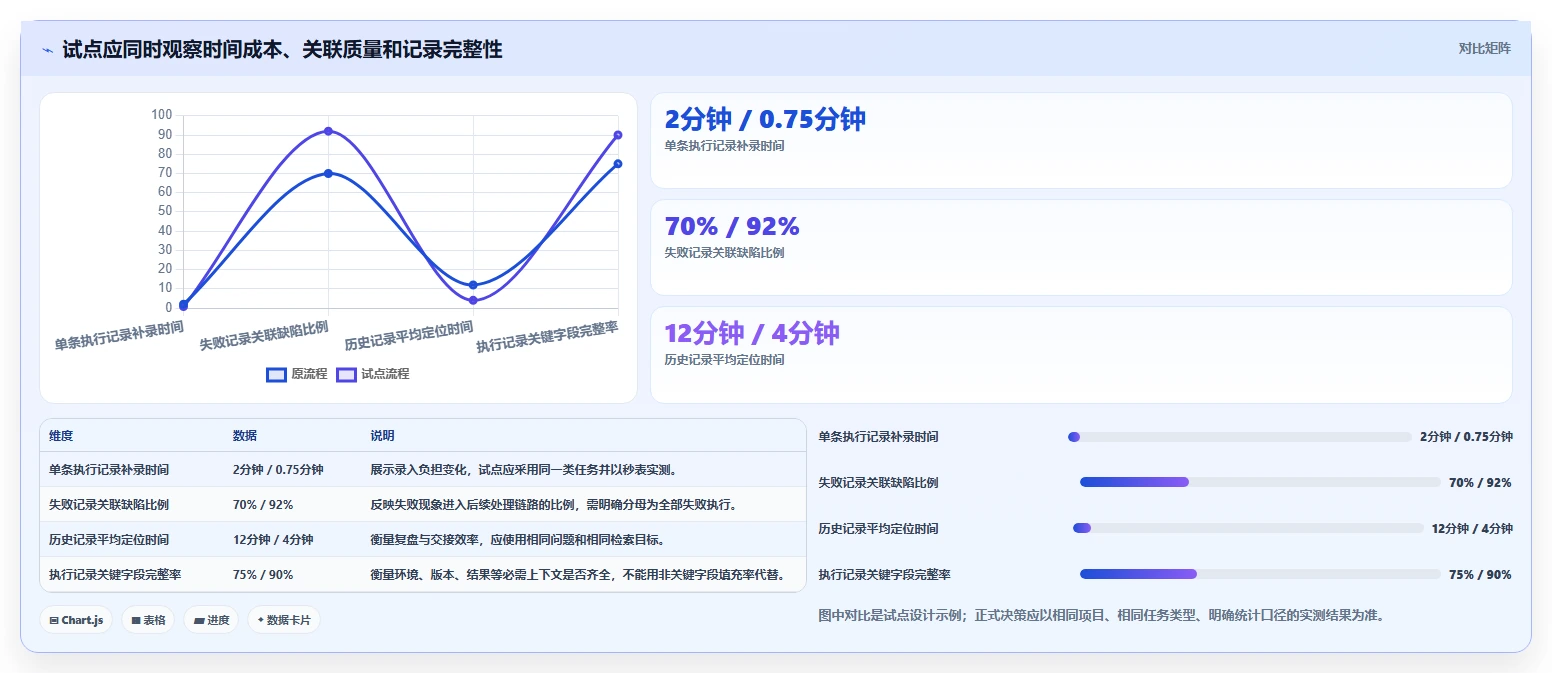The height and width of the screenshot is (673, 1552).
Task: Click the 原流程 chart point at value 70
Action: click(328, 173)
